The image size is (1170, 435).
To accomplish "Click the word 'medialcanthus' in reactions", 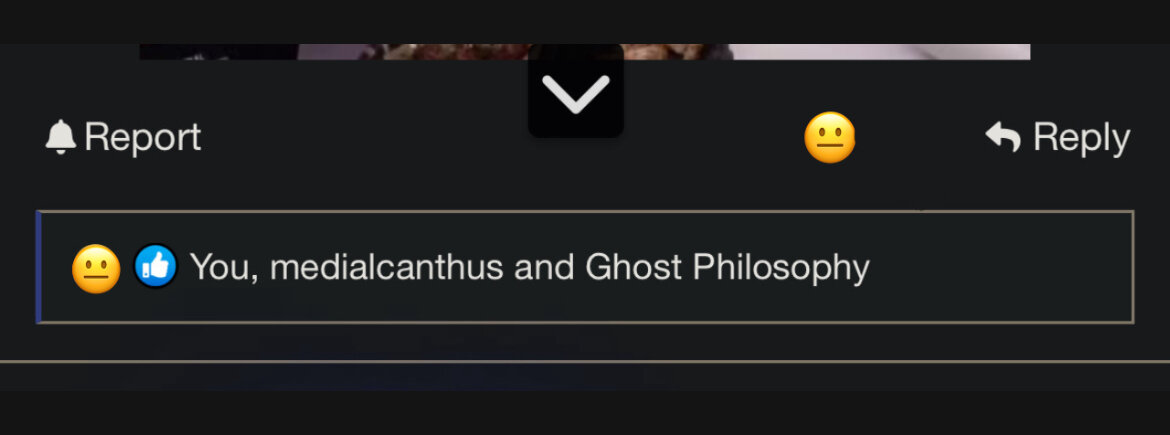I will (x=387, y=267).
